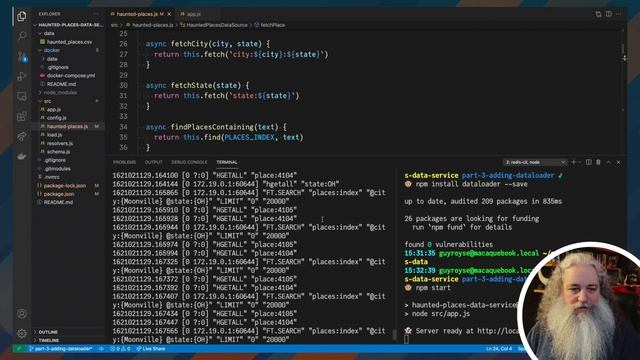Open app.js in the src folder

tap(53, 109)
